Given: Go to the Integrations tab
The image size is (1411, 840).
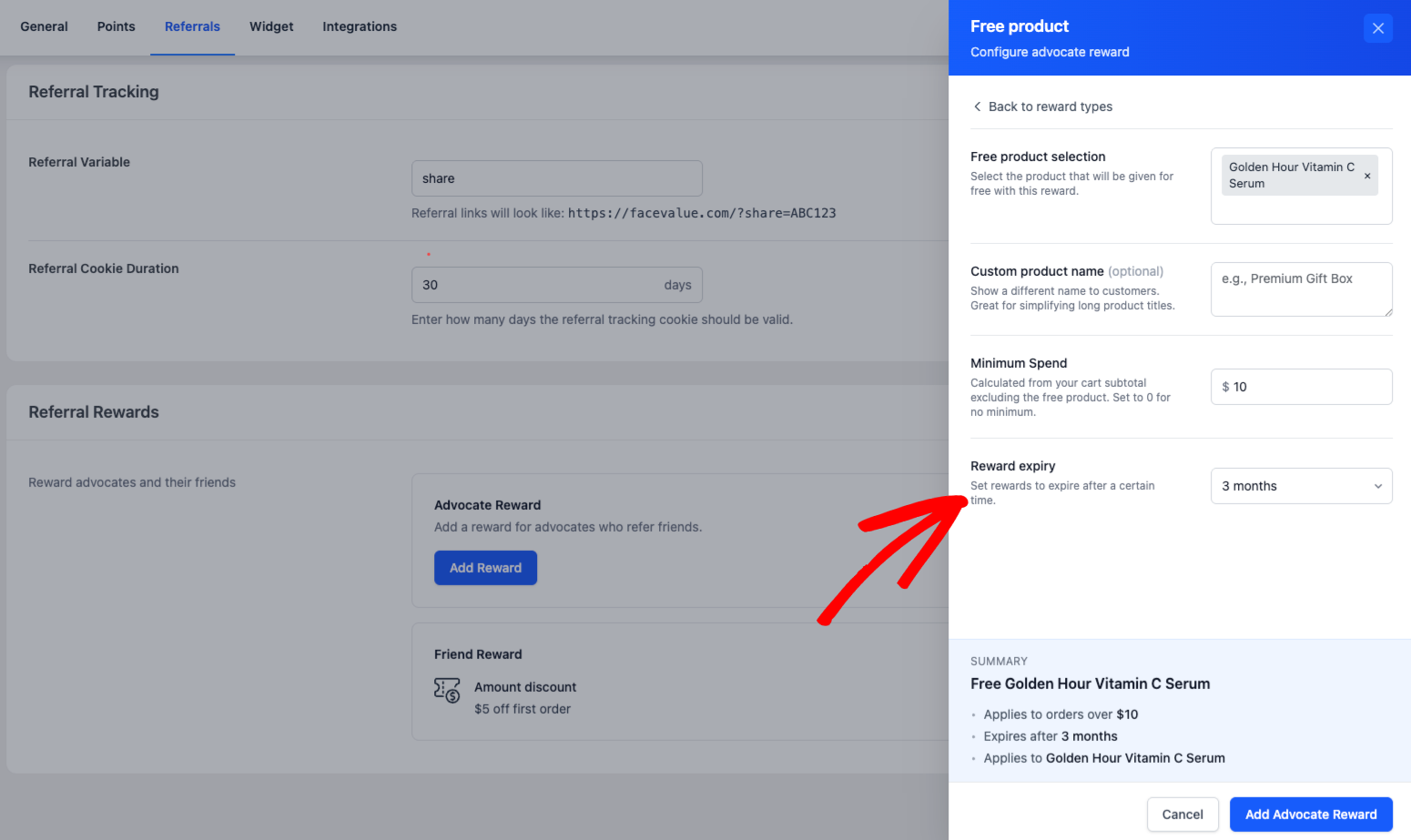Looking at the screenshot, I should pos(360,26).
